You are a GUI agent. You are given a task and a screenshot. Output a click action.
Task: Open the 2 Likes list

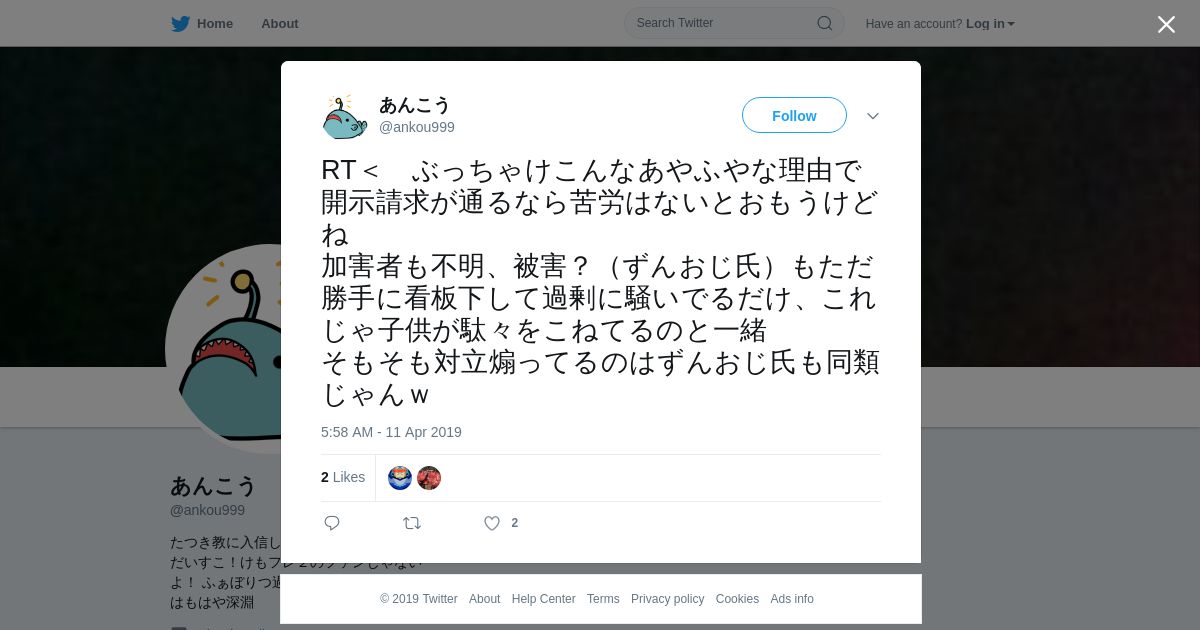click(x=343, y=477)
